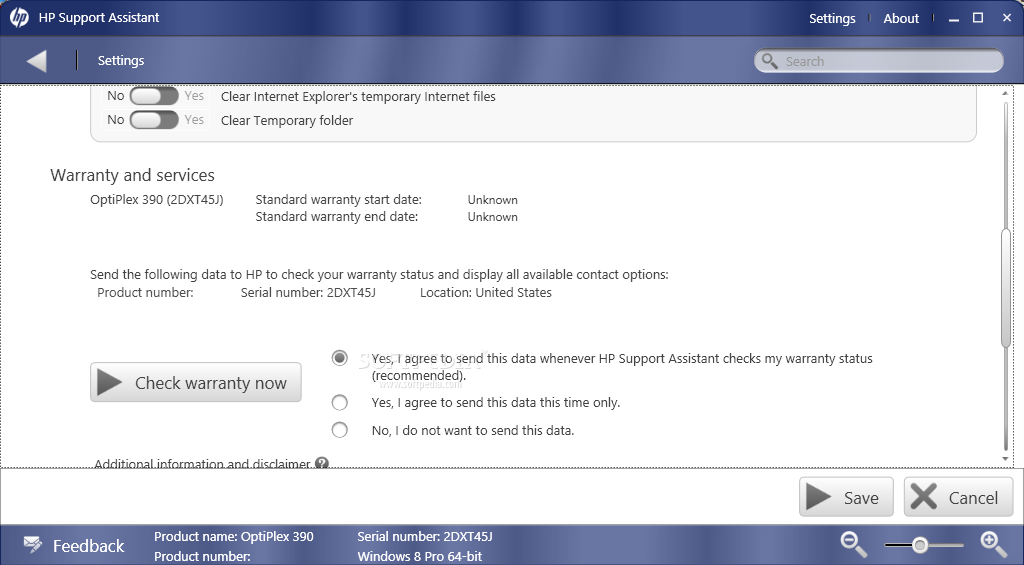Image resolution: width=1024 pixels, height=565 pixels.
Task: Click Serial number: 2DXT45J in data row
Action: (x=308, y=293)
